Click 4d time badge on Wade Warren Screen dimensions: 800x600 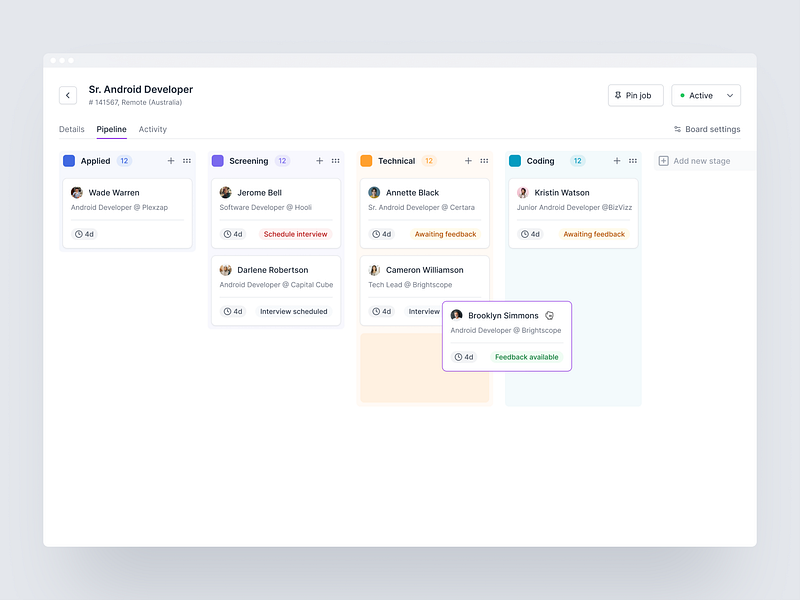84,234
